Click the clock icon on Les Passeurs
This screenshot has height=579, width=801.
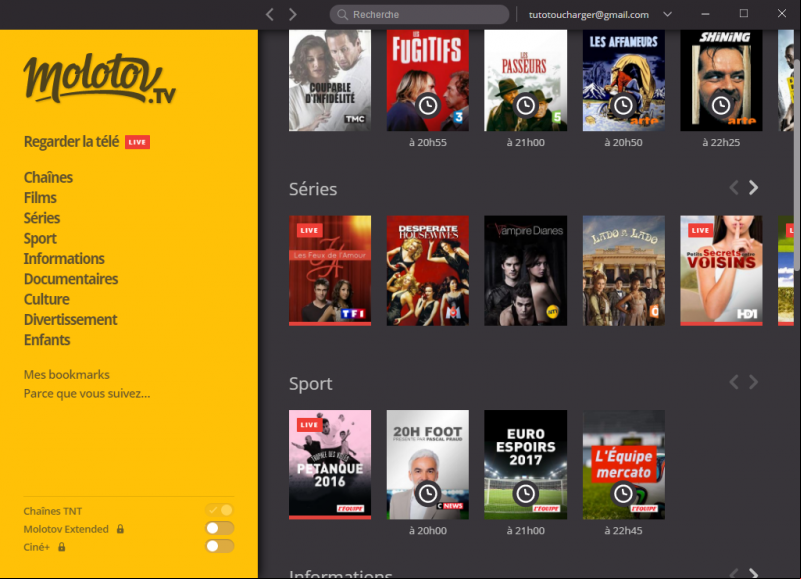(526, 105)
